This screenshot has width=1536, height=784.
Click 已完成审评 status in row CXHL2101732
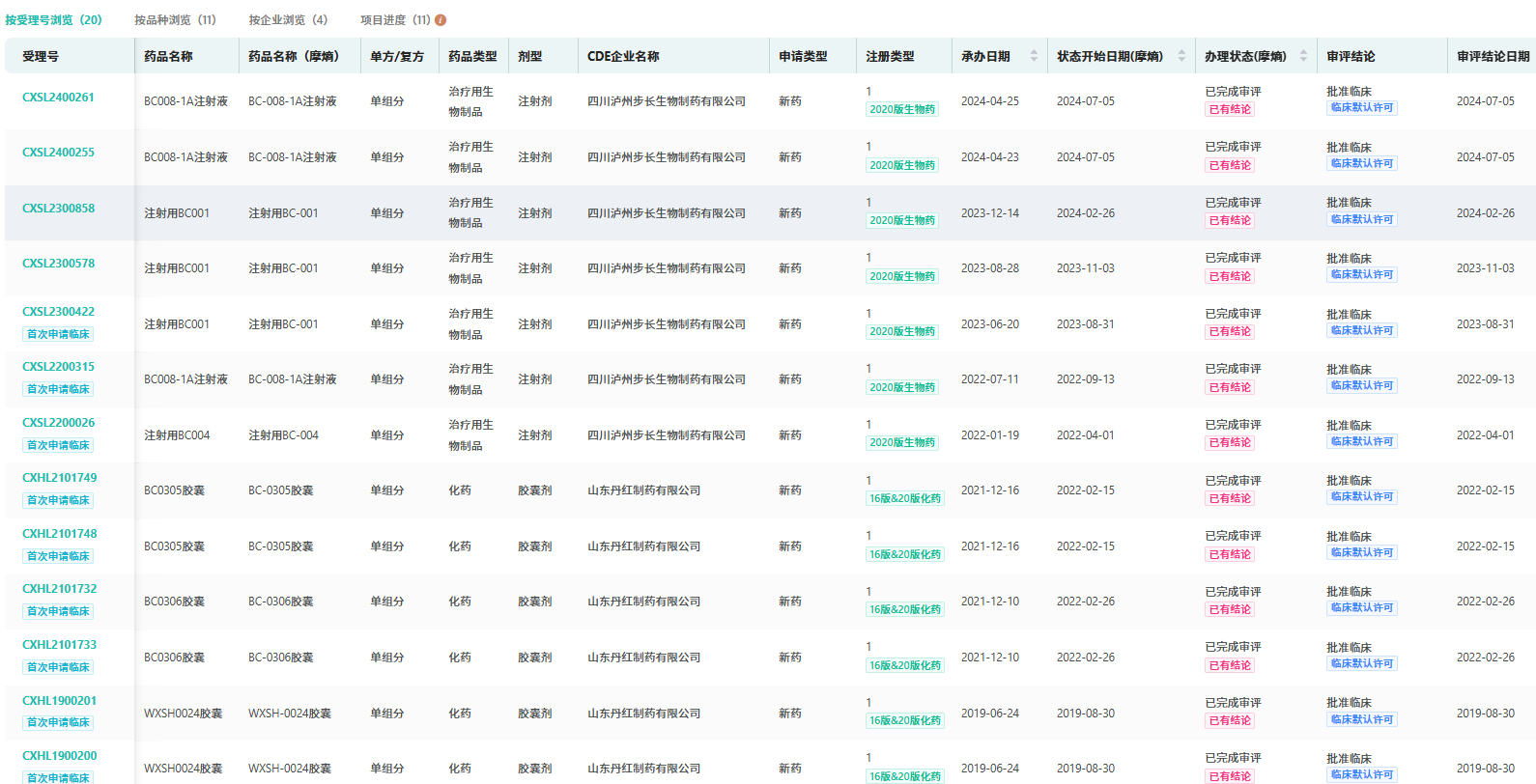pyautogui.click(x=1233, y=592)
